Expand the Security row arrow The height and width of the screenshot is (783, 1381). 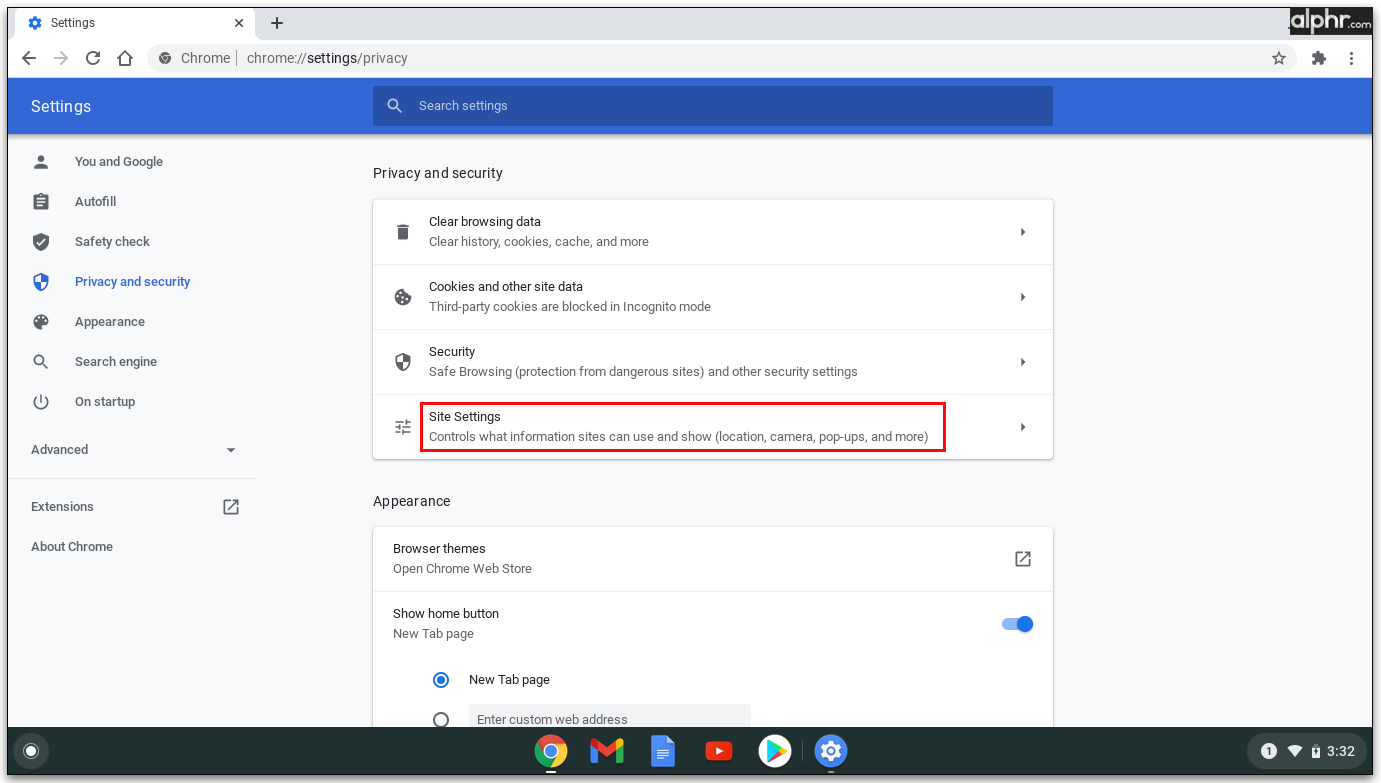pyautogui.click(x=1023, y=362)
